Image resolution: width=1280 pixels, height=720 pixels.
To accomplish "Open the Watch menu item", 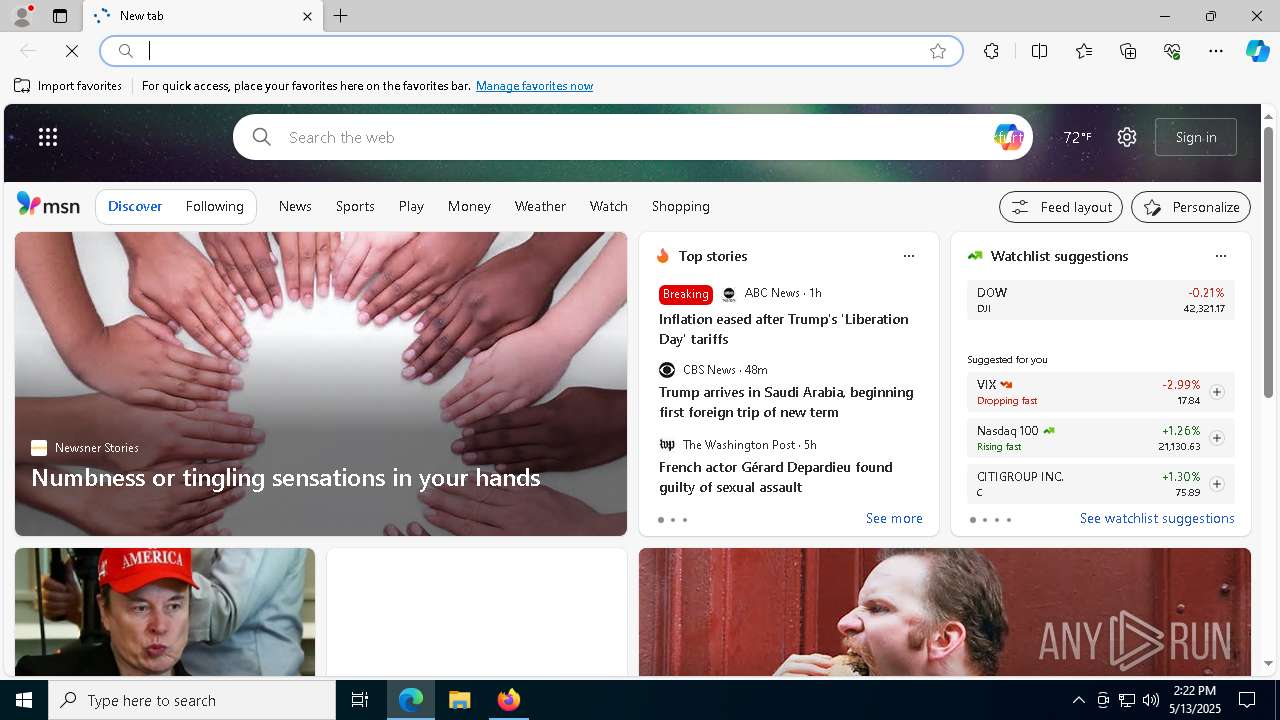I will tap(608, 206).
